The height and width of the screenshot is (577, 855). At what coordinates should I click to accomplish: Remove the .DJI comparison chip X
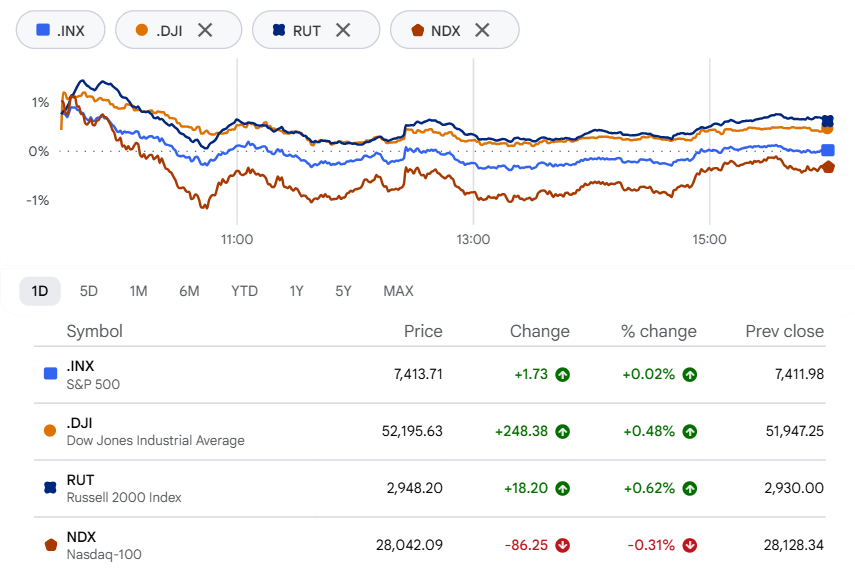pyautogui.click(x=205, y=30)
